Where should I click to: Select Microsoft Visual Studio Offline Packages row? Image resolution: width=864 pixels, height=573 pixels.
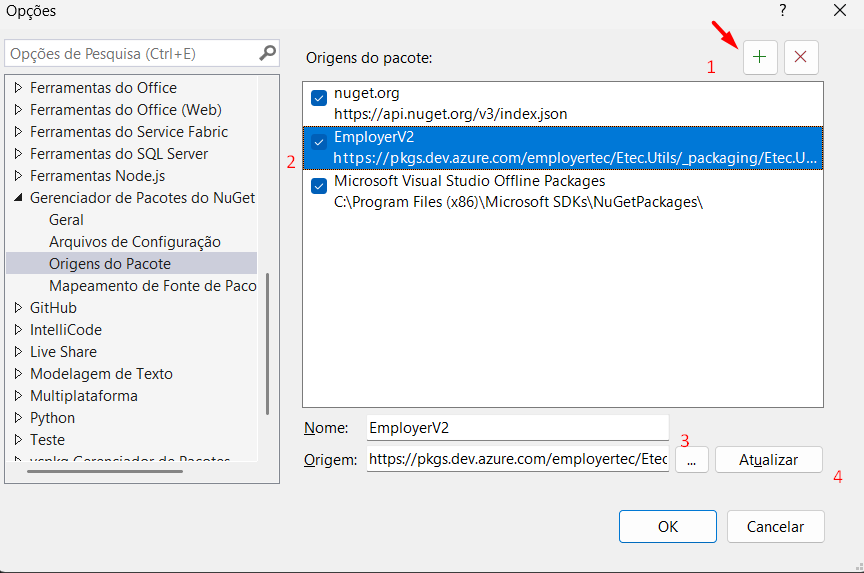(x=563, y=192)
